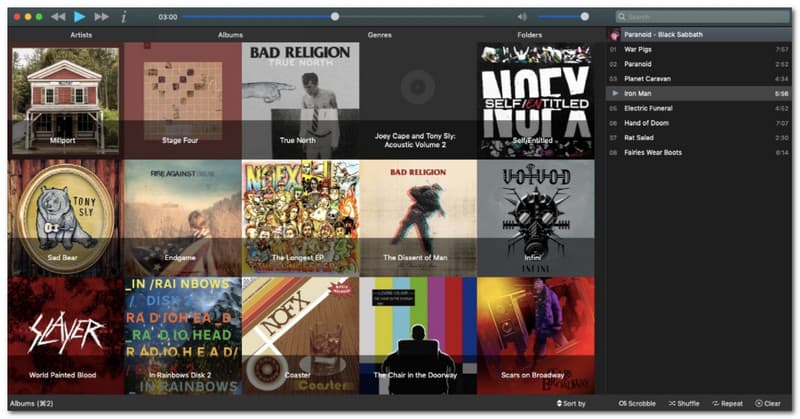The image size is (800, 419).
Task: Click the play button
Action: pos(80,17)
